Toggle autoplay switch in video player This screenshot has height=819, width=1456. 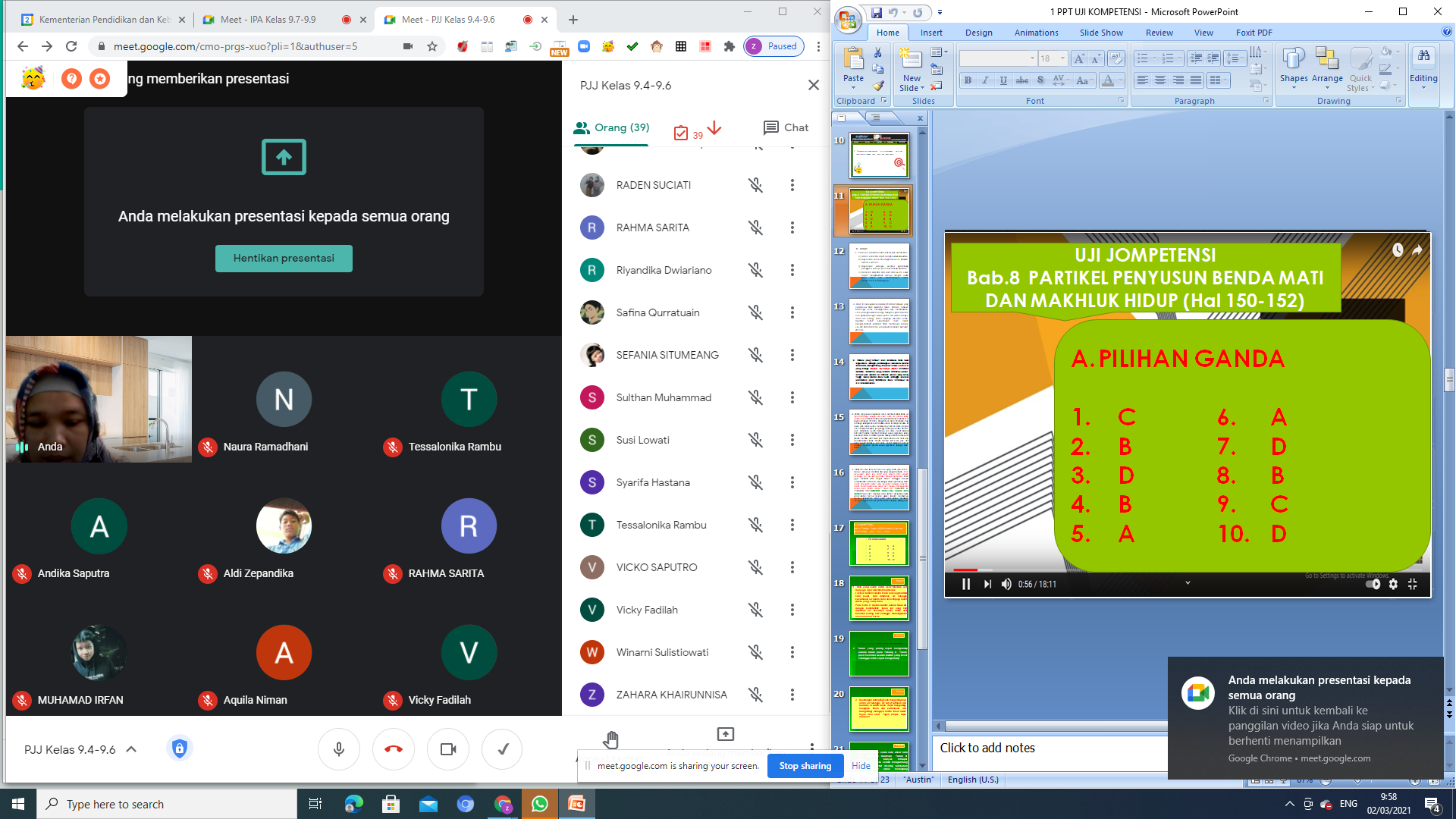[x=1372, y=584]
